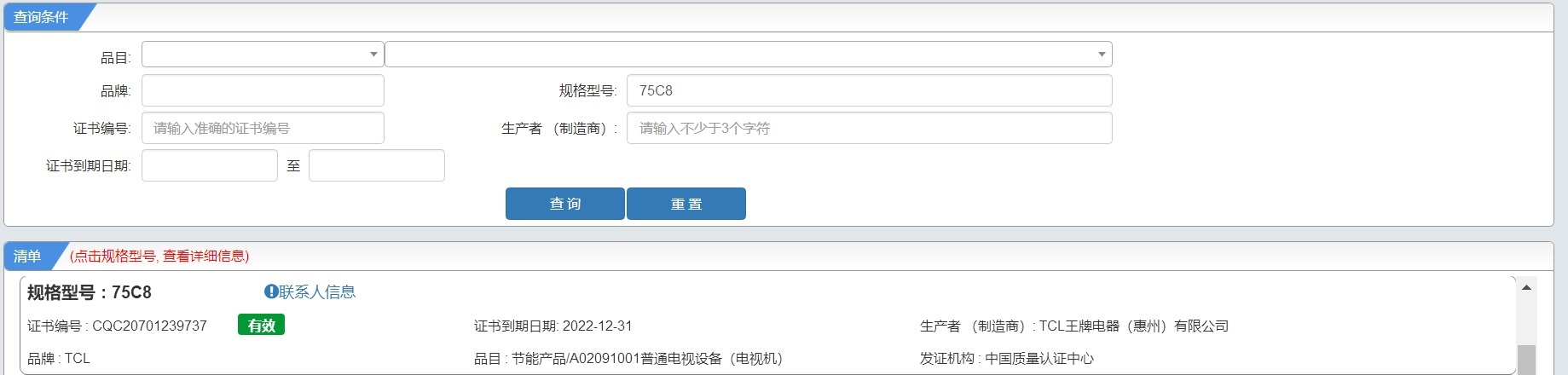Viewport: 1568px width, 375px height.
Task: Click the 证书编号 input field
Action: point(263,128)
